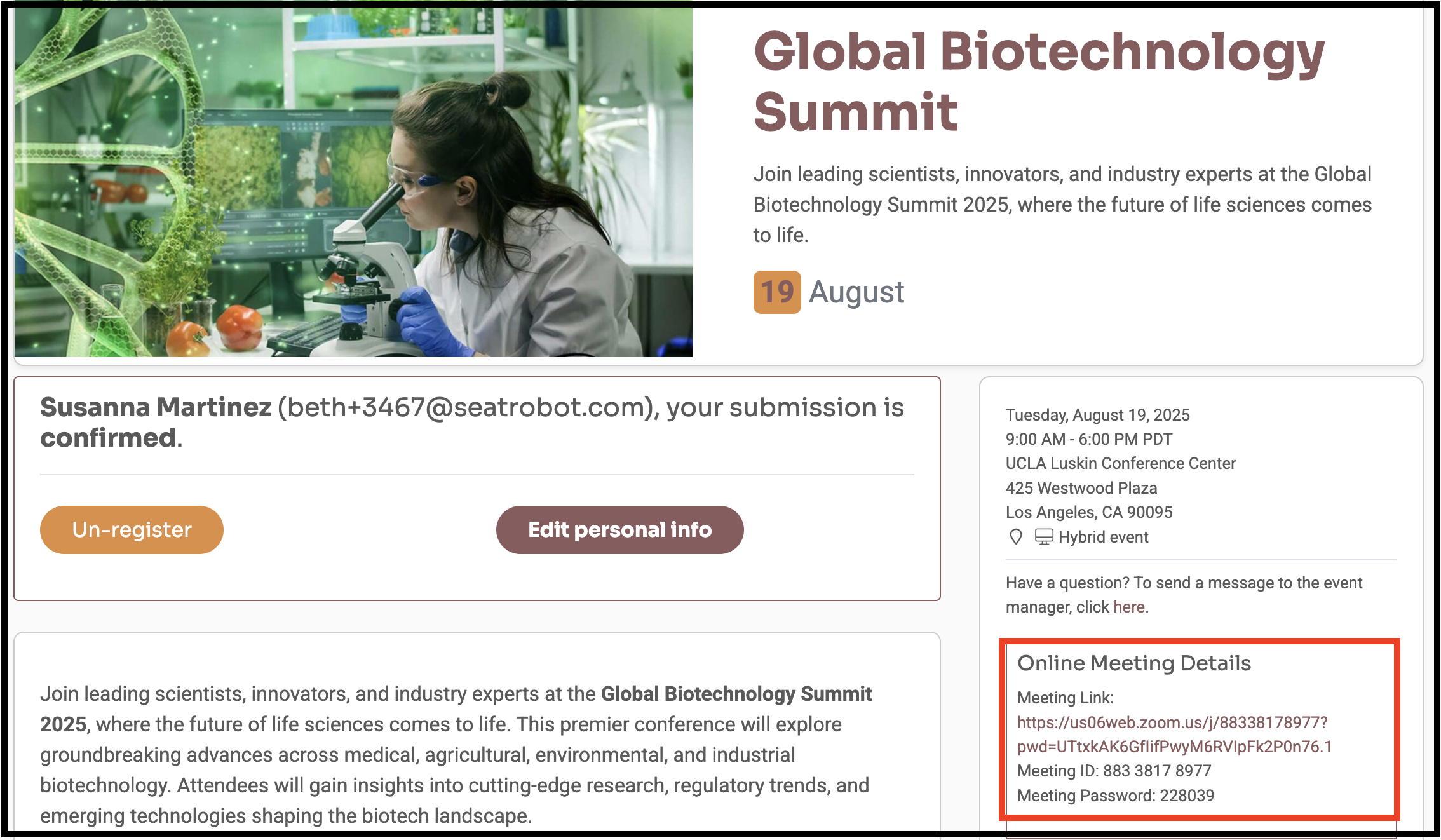Click the location pin icon
The image size is (1441, 840).
1015,537
